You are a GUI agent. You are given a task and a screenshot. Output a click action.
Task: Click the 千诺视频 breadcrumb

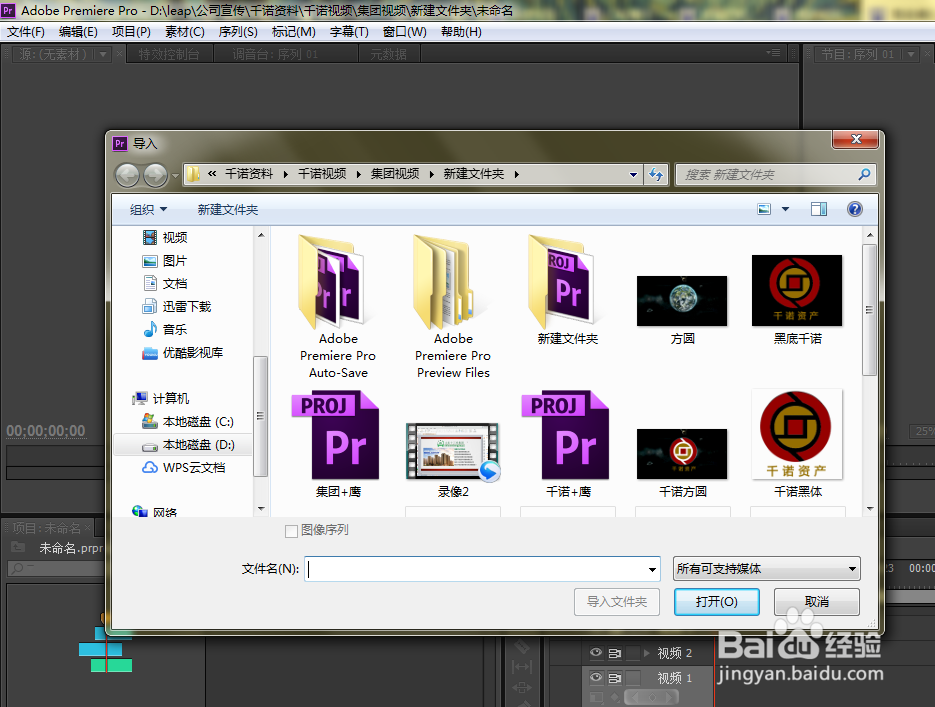tap(322, 174)
